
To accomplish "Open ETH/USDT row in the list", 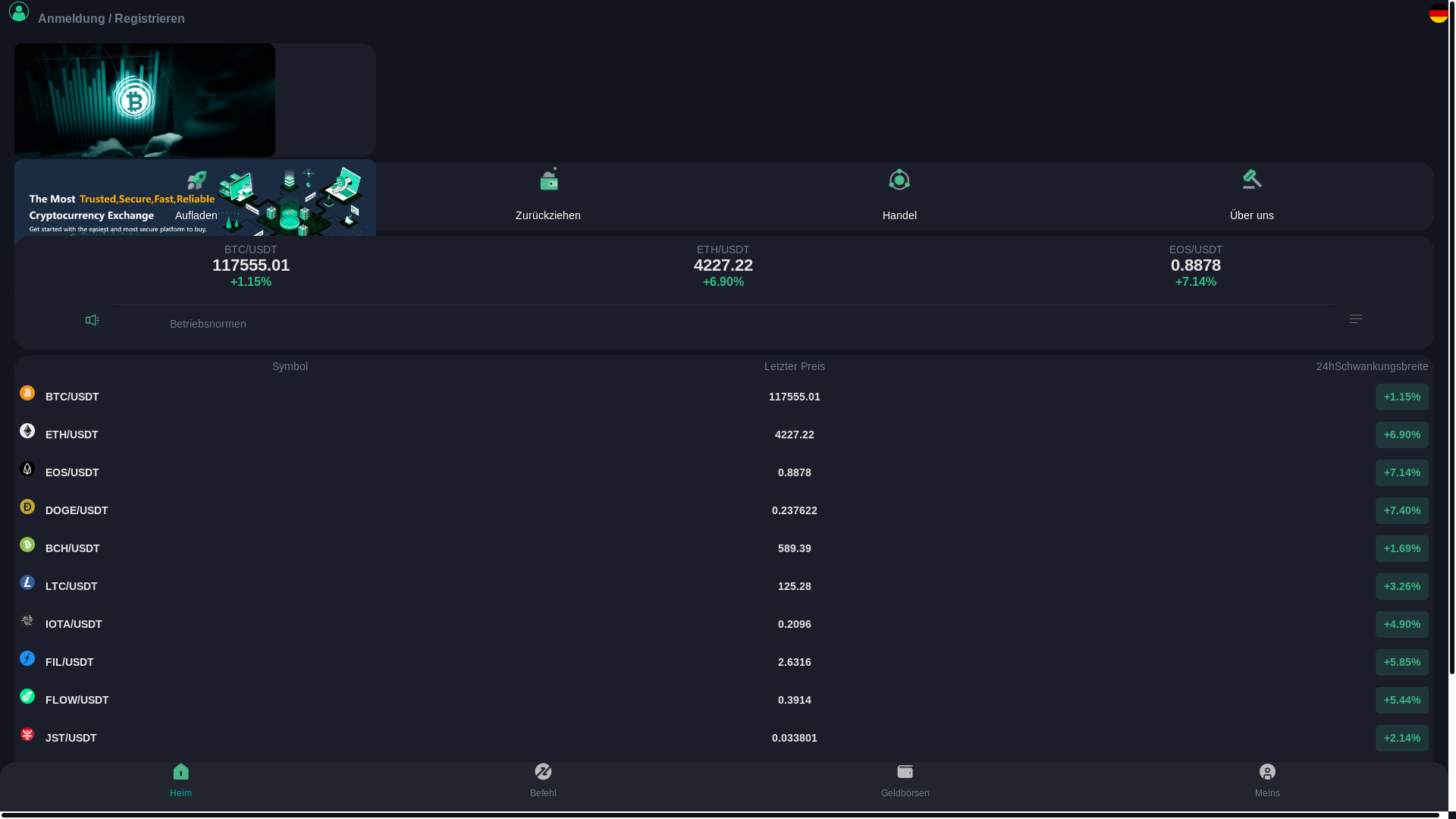I will [724, 435].
